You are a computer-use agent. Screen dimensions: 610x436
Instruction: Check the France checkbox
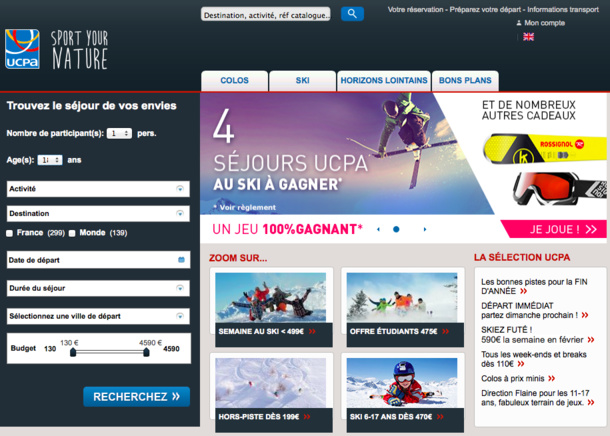[10, 233]
